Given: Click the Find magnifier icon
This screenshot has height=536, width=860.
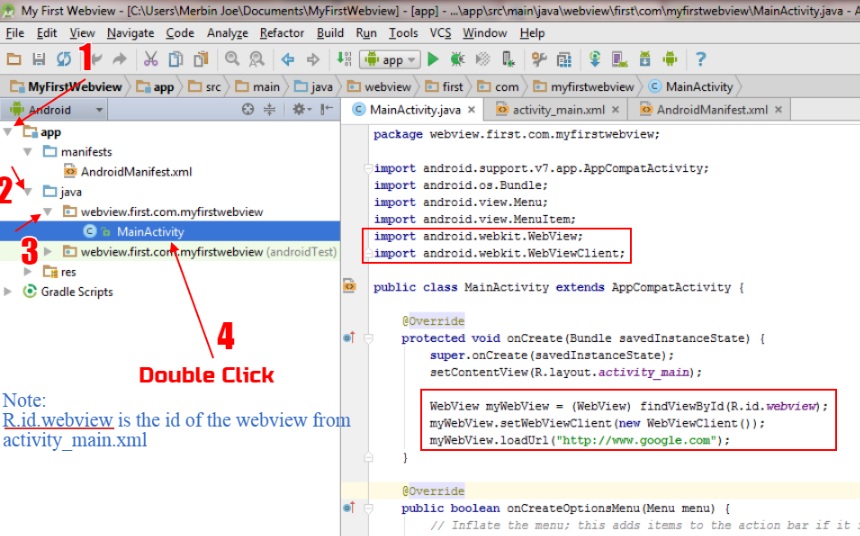Looking at the screenshot, I should [232, 59].
